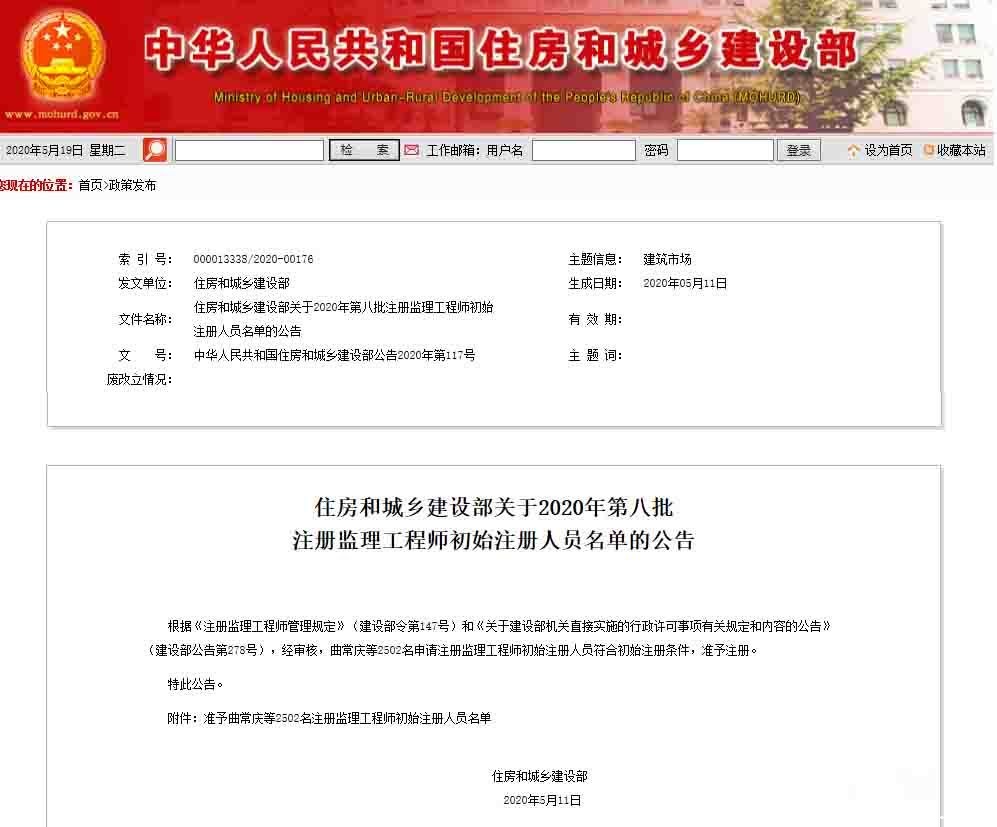
Task: Click the 特此公告。 paragraph
Action: point(195,684)
